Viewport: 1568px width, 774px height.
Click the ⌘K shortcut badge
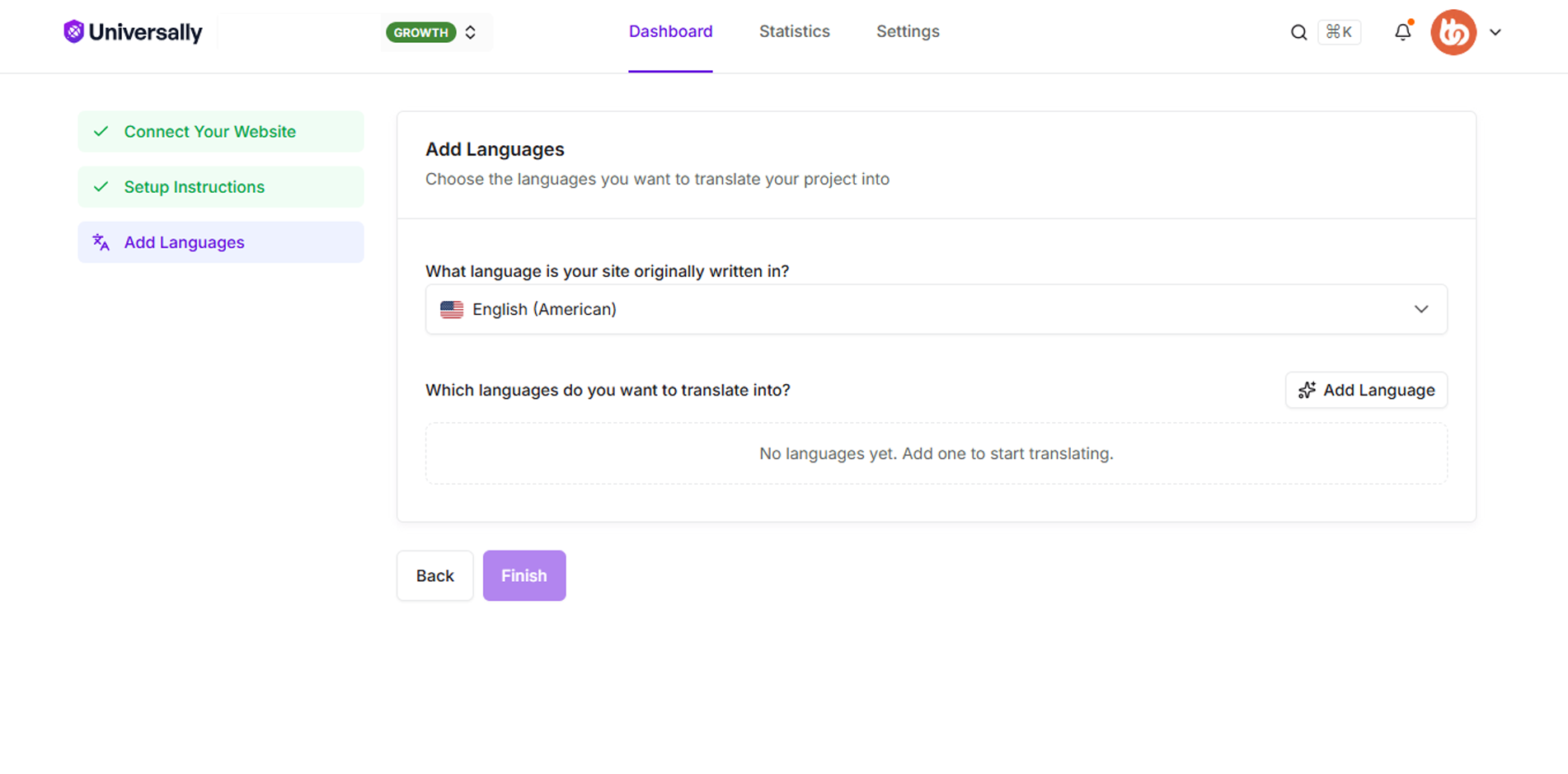1339,32
